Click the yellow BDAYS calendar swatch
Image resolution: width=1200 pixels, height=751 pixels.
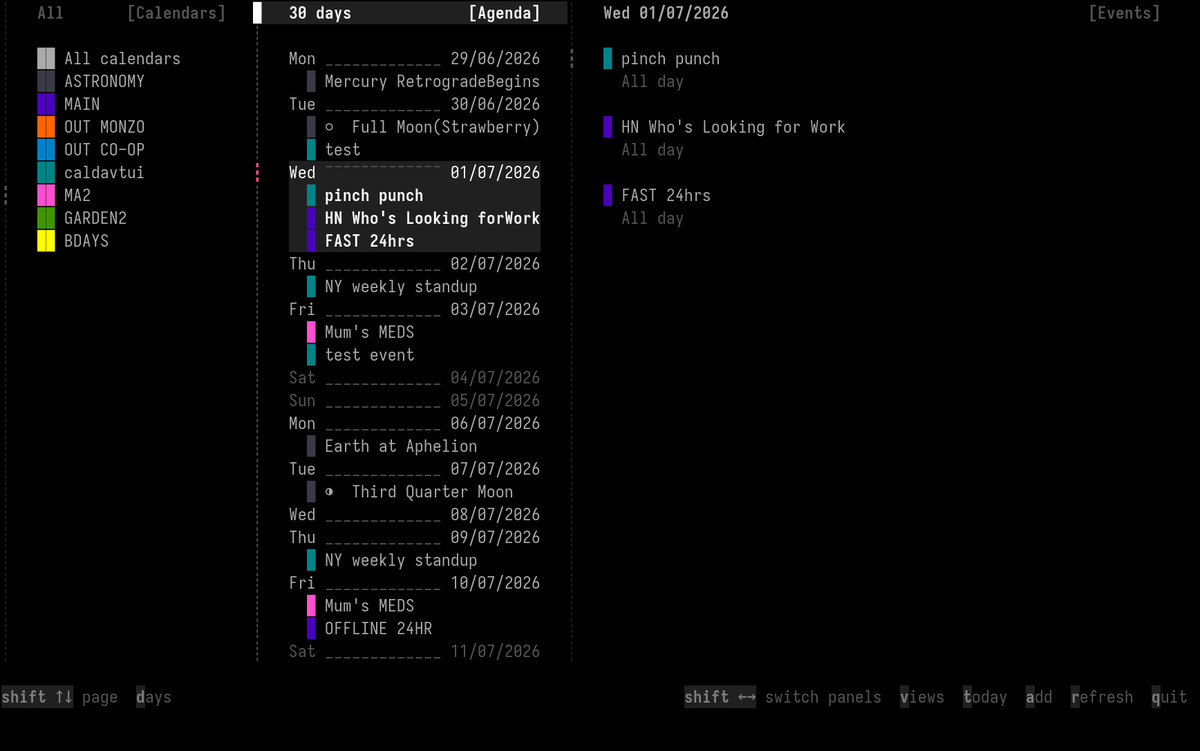tap(46, 241)
